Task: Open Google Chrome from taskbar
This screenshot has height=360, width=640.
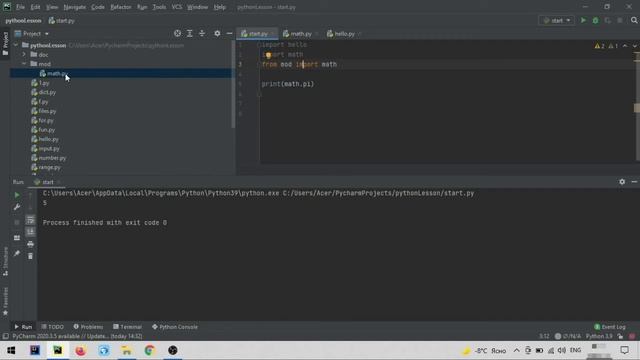Action: pyautogui.click(x=149, y=350)
